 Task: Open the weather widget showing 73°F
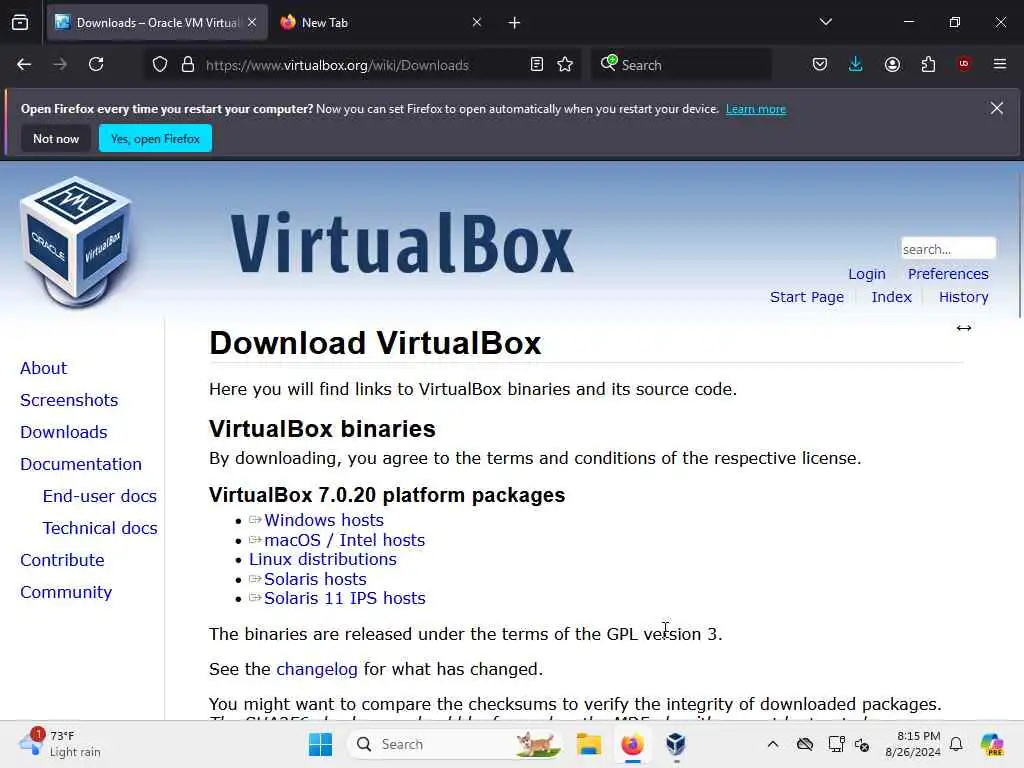pos(60,744)
